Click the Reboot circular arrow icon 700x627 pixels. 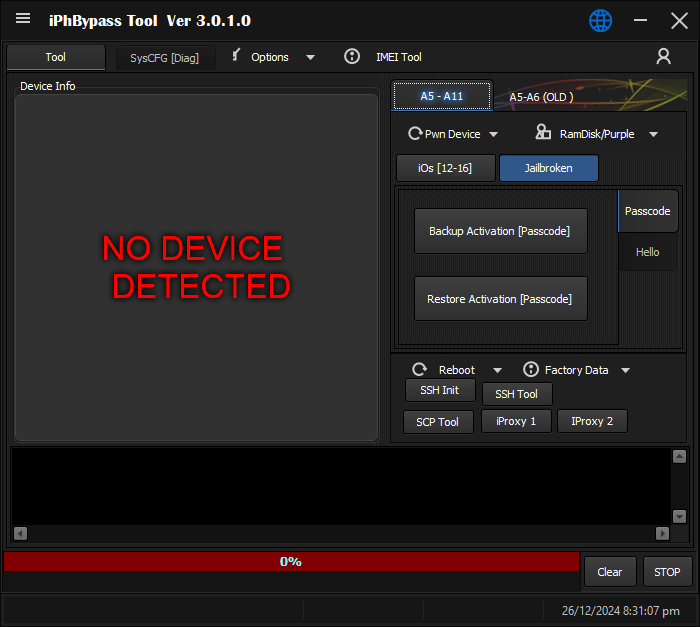pos(419,369)
